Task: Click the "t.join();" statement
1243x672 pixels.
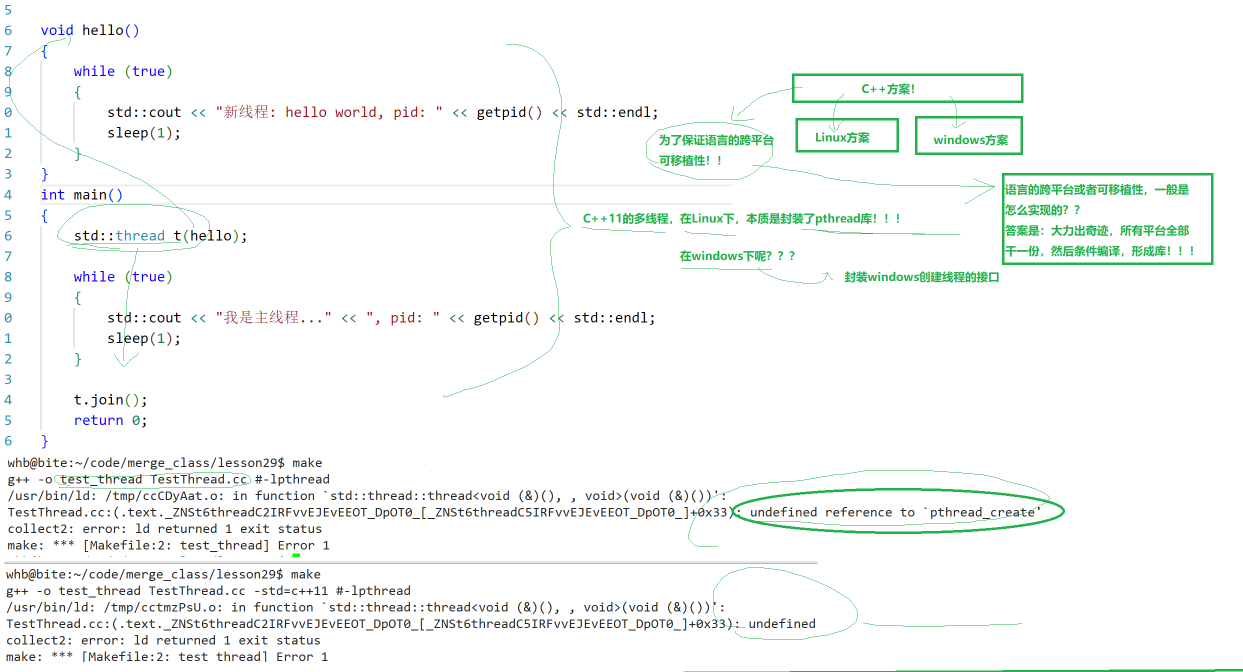Action: (111, 400)
